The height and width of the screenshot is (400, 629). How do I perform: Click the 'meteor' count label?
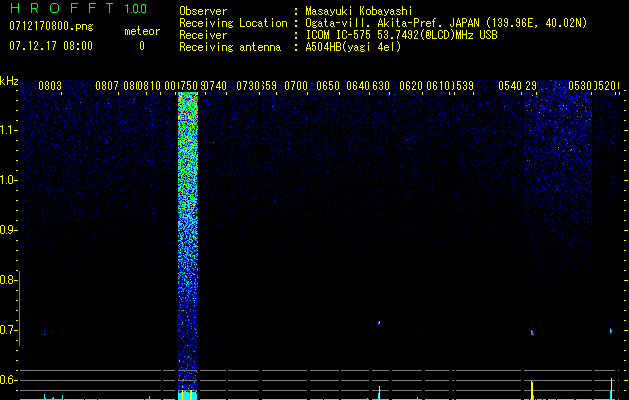point(142,31)
